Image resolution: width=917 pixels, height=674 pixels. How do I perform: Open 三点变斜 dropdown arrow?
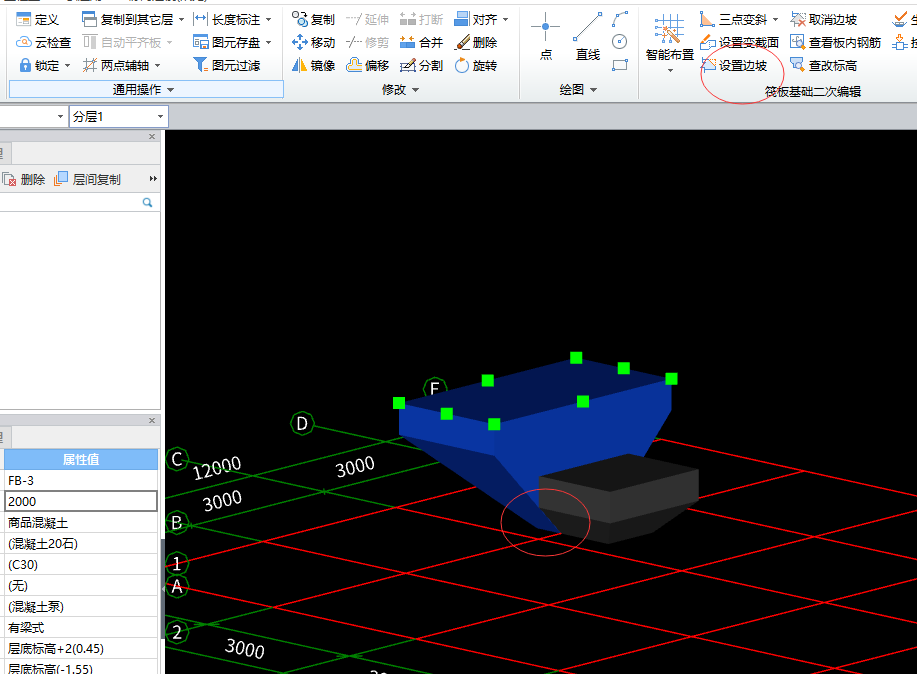tap(775, 20)
